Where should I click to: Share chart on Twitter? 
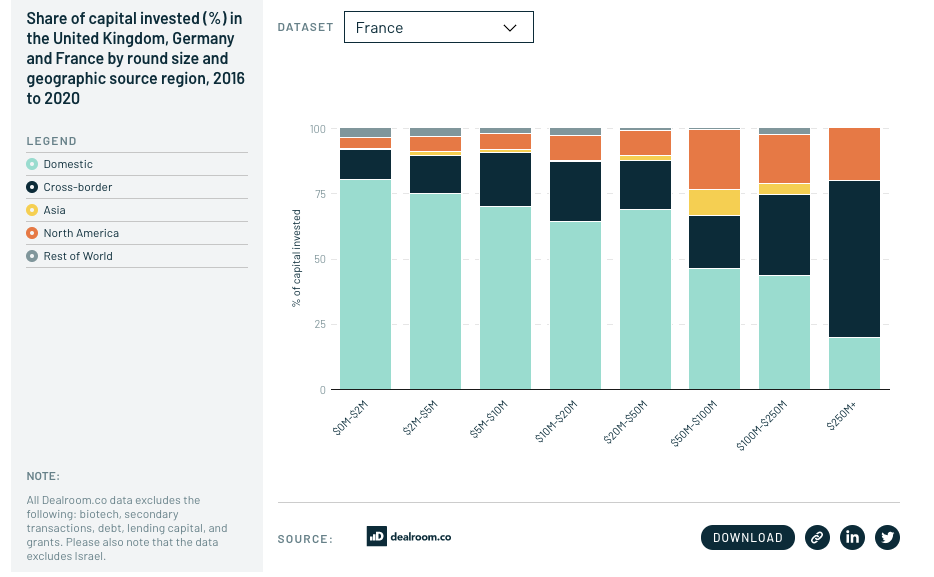pos(887,537)
